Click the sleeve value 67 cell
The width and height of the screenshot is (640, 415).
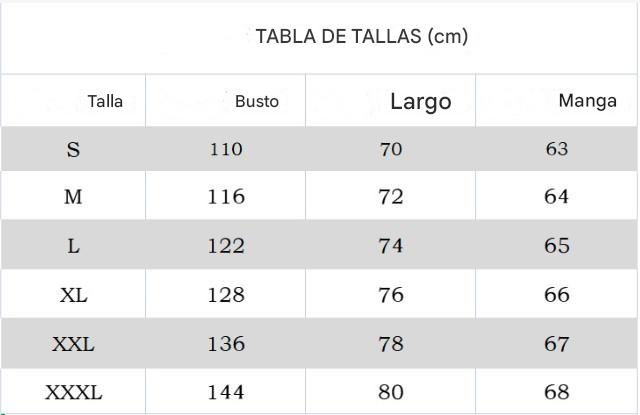pos(557,344)
